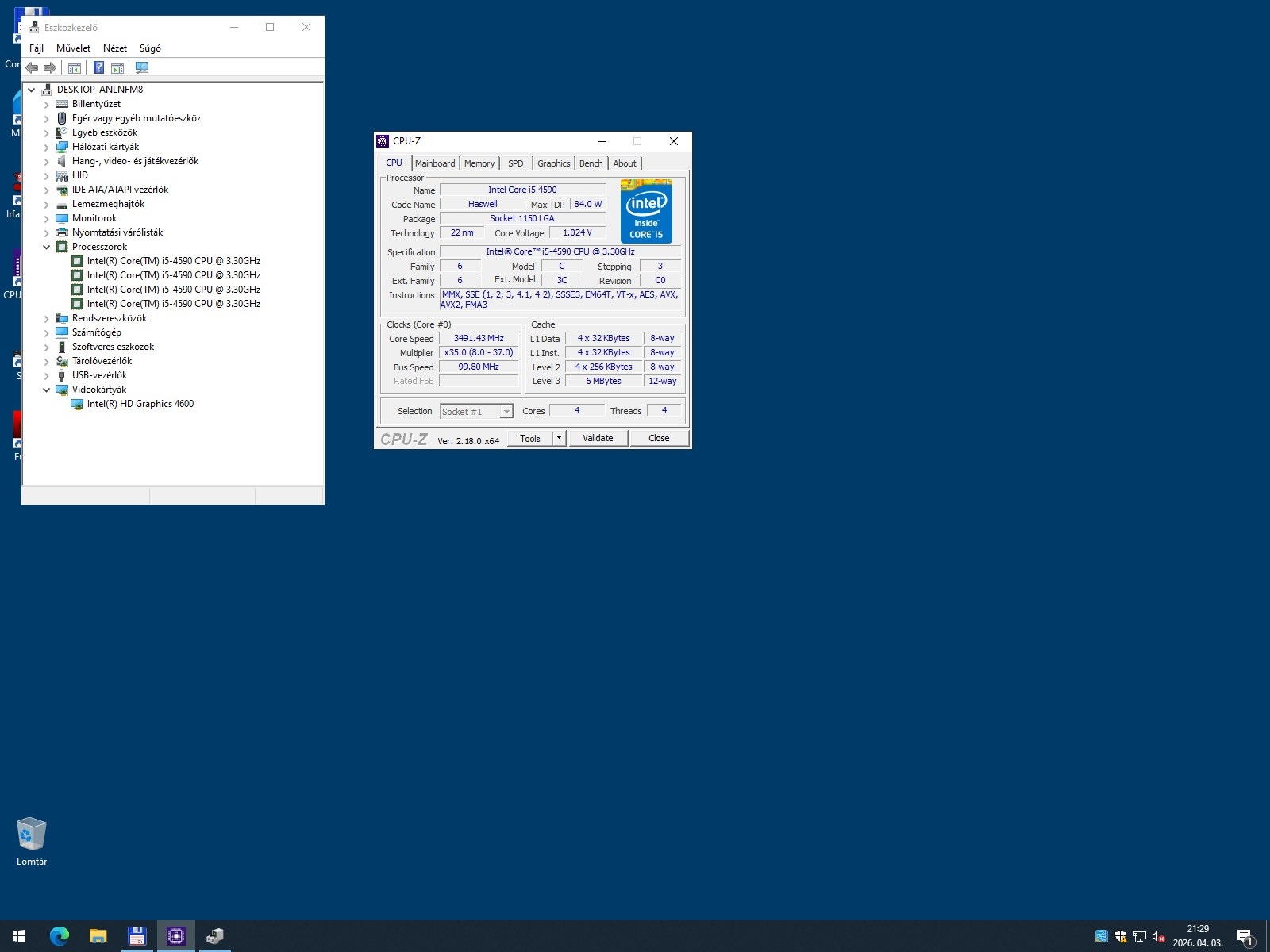Open the Fájl menu

coord(37,48)
